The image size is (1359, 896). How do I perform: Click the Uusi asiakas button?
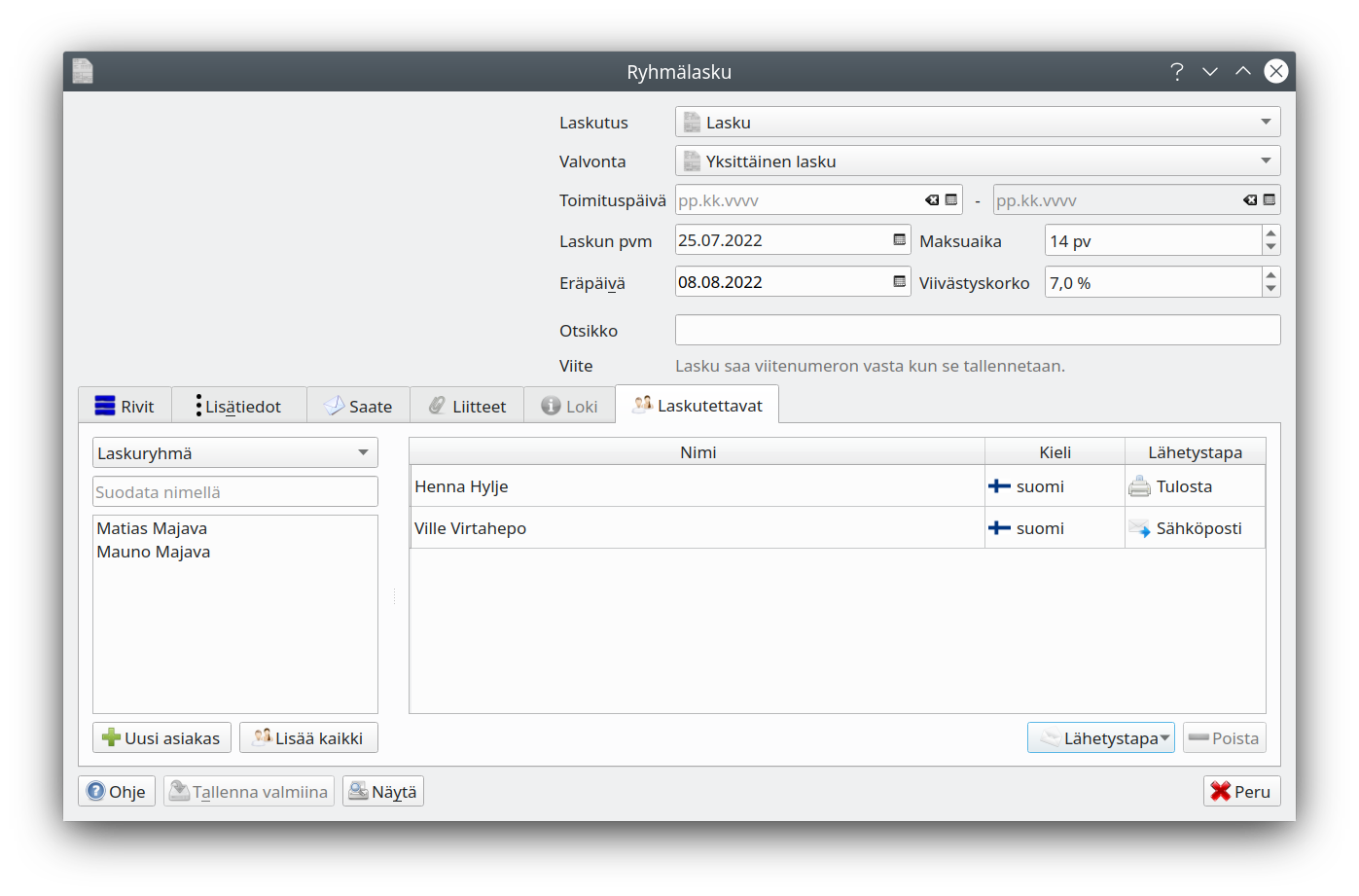tap(161, 738)
